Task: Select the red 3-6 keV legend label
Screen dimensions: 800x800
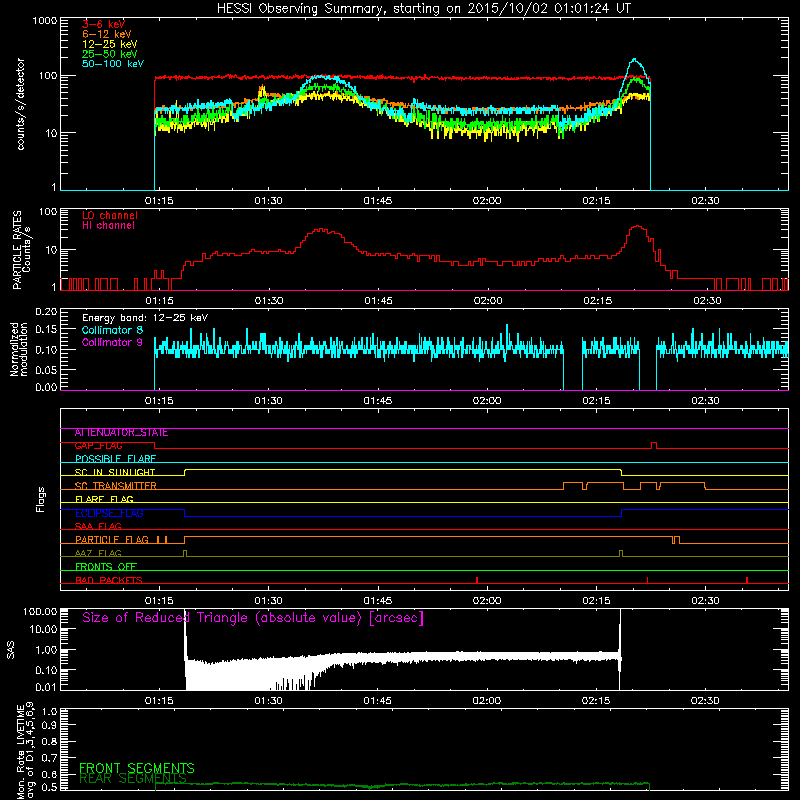Action: pos(104,24)
